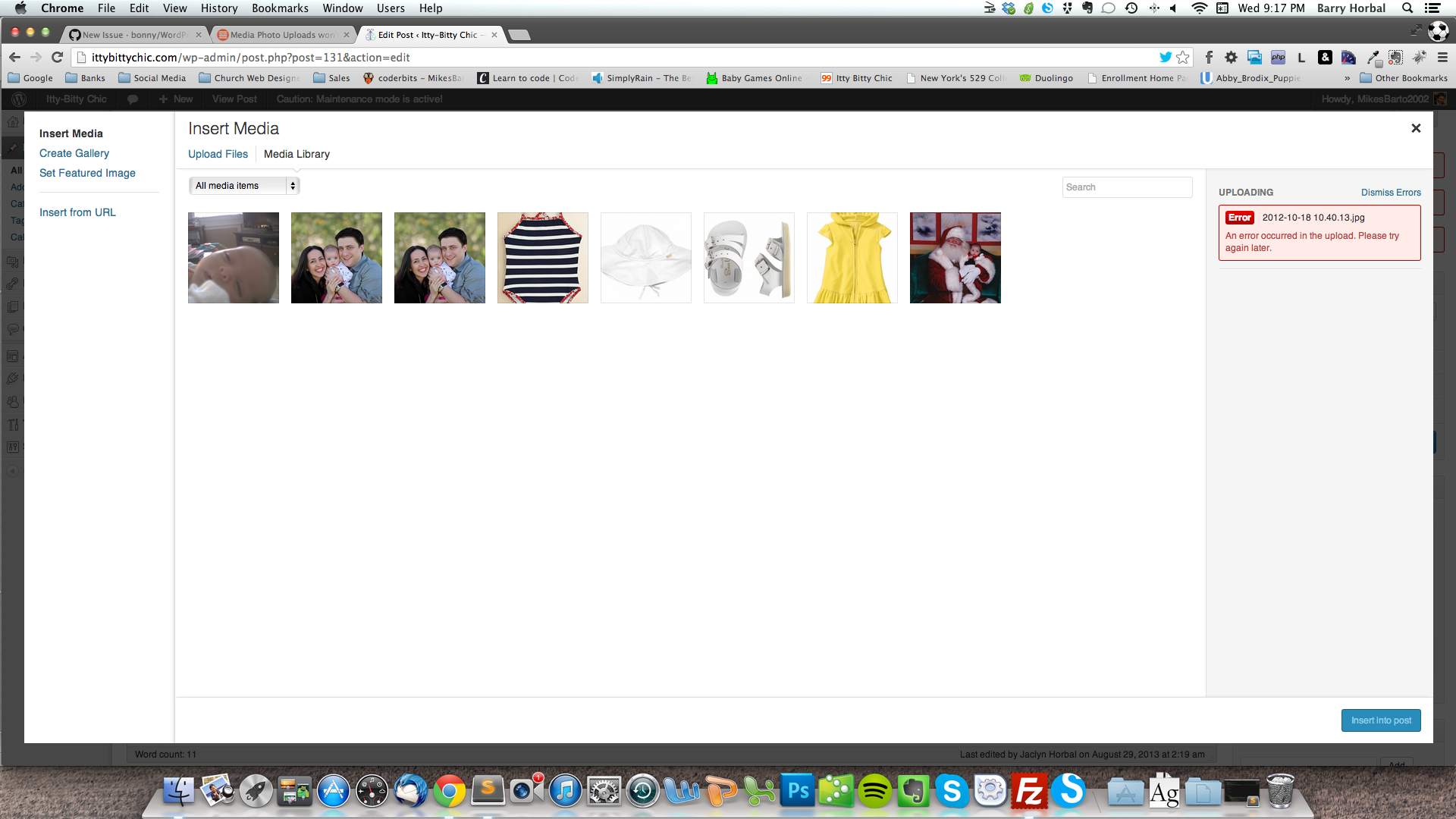
Task: Click the Create Gallery link
Action: coord(73,153)
